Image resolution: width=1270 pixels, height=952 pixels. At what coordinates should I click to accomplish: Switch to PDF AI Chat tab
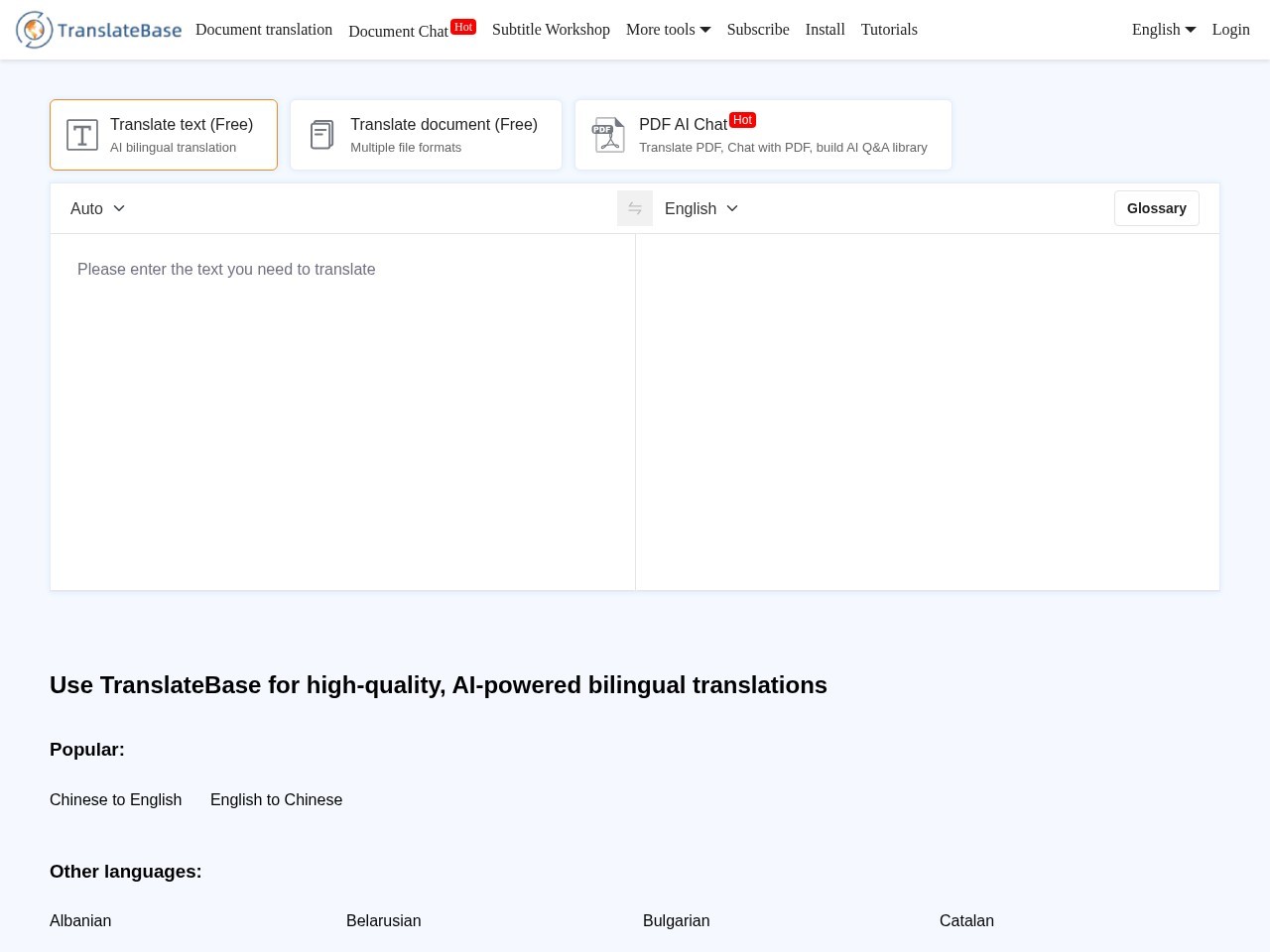coord(763,135)
